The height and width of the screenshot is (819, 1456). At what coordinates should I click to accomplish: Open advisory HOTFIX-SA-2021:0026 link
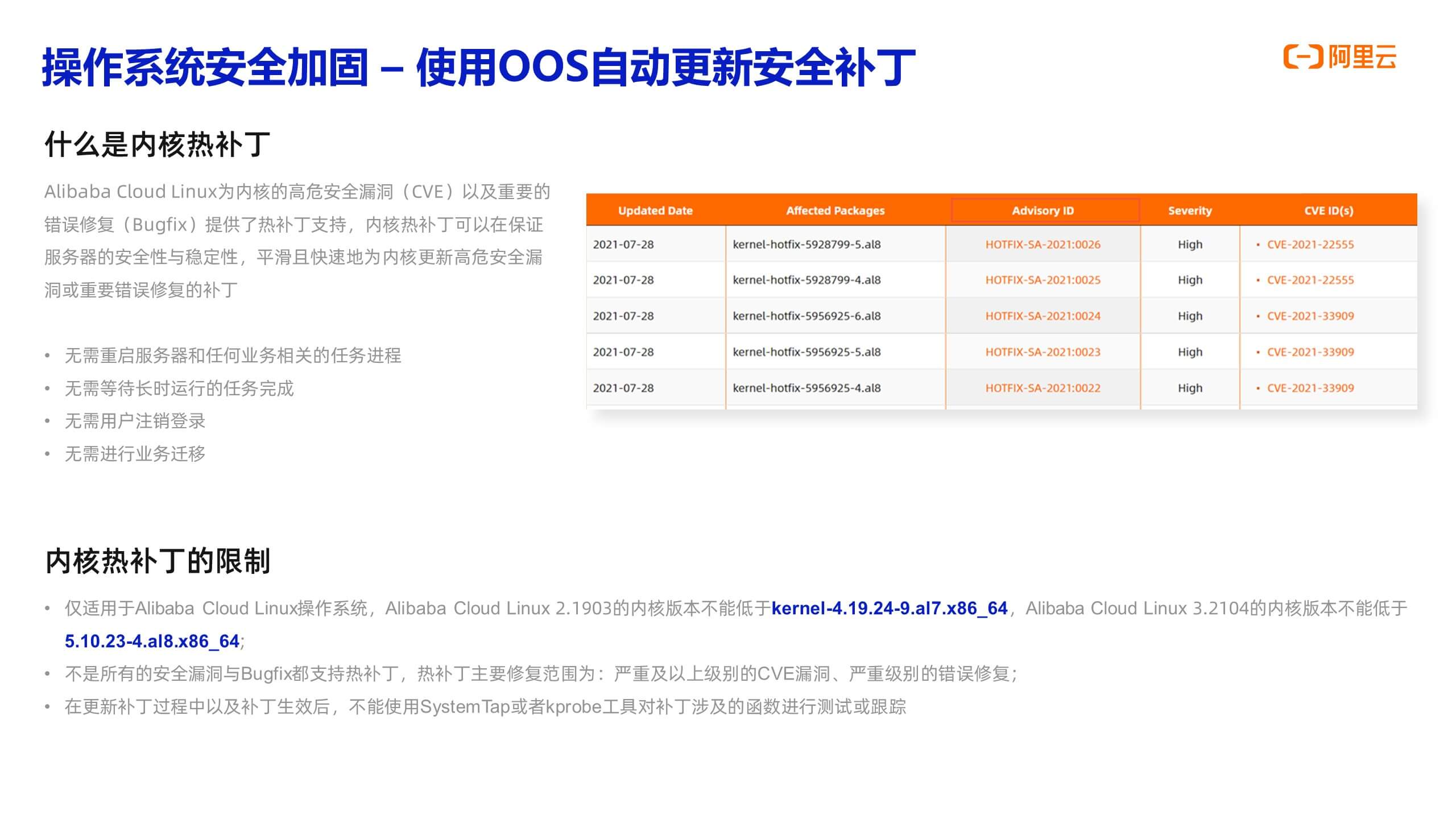click(1043, 245)
